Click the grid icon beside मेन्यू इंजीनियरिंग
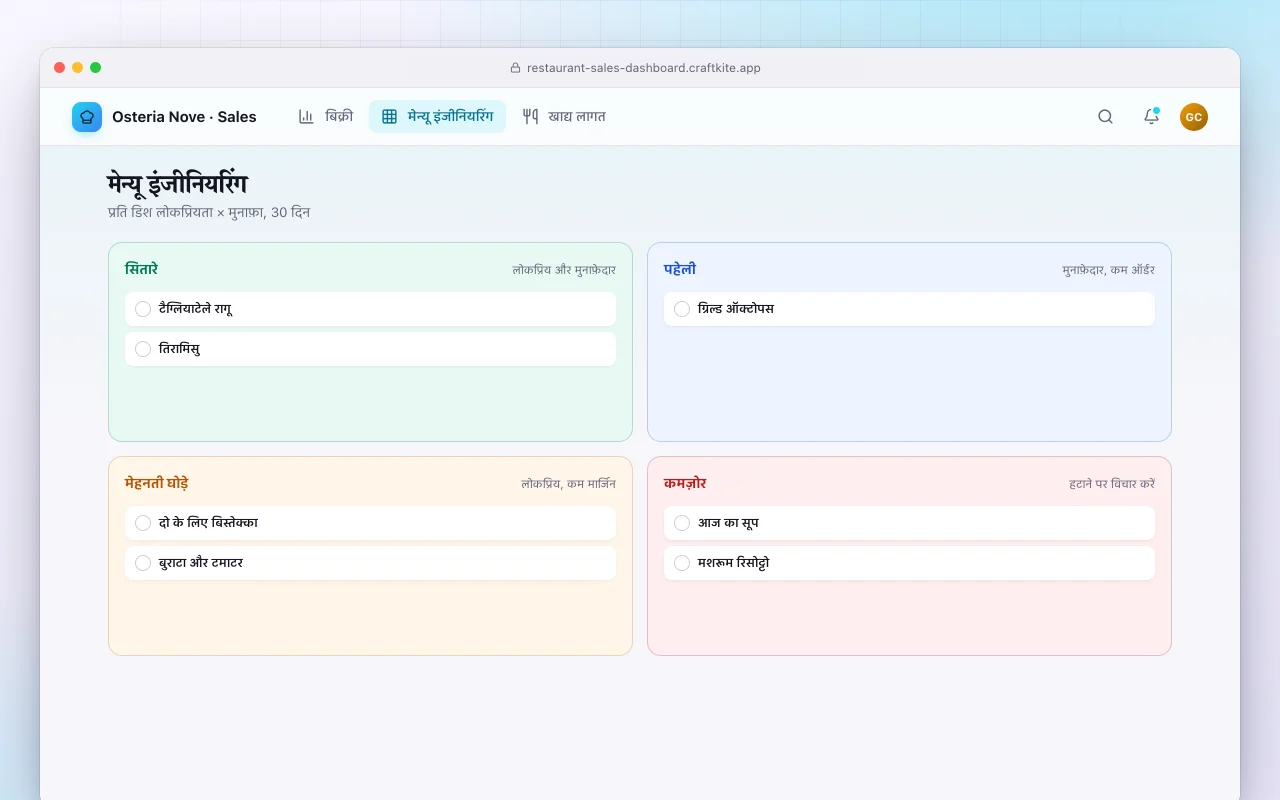1280x800 pixels. [x=390, y=117]
